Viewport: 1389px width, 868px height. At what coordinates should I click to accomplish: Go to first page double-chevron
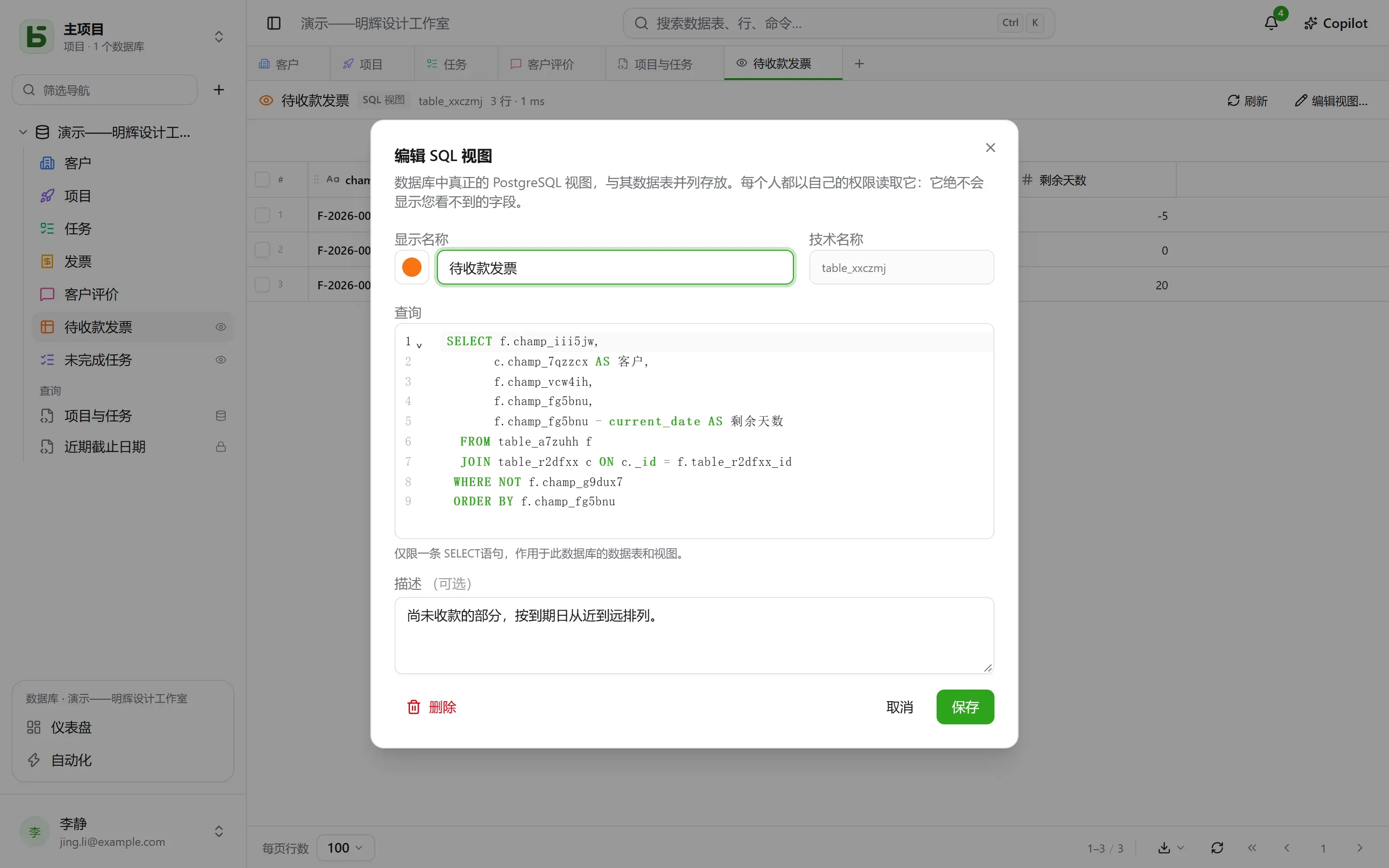point(1252,848)
